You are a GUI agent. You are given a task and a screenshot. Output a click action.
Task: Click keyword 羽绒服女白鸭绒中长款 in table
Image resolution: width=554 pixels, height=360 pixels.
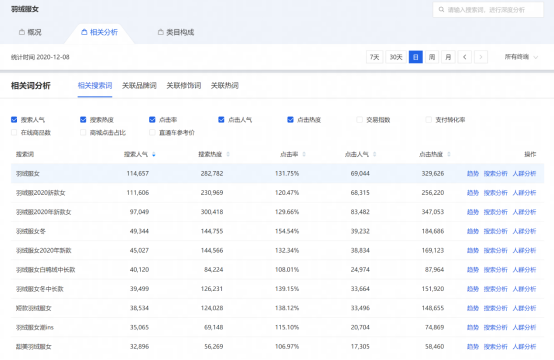tap(46, 270)
